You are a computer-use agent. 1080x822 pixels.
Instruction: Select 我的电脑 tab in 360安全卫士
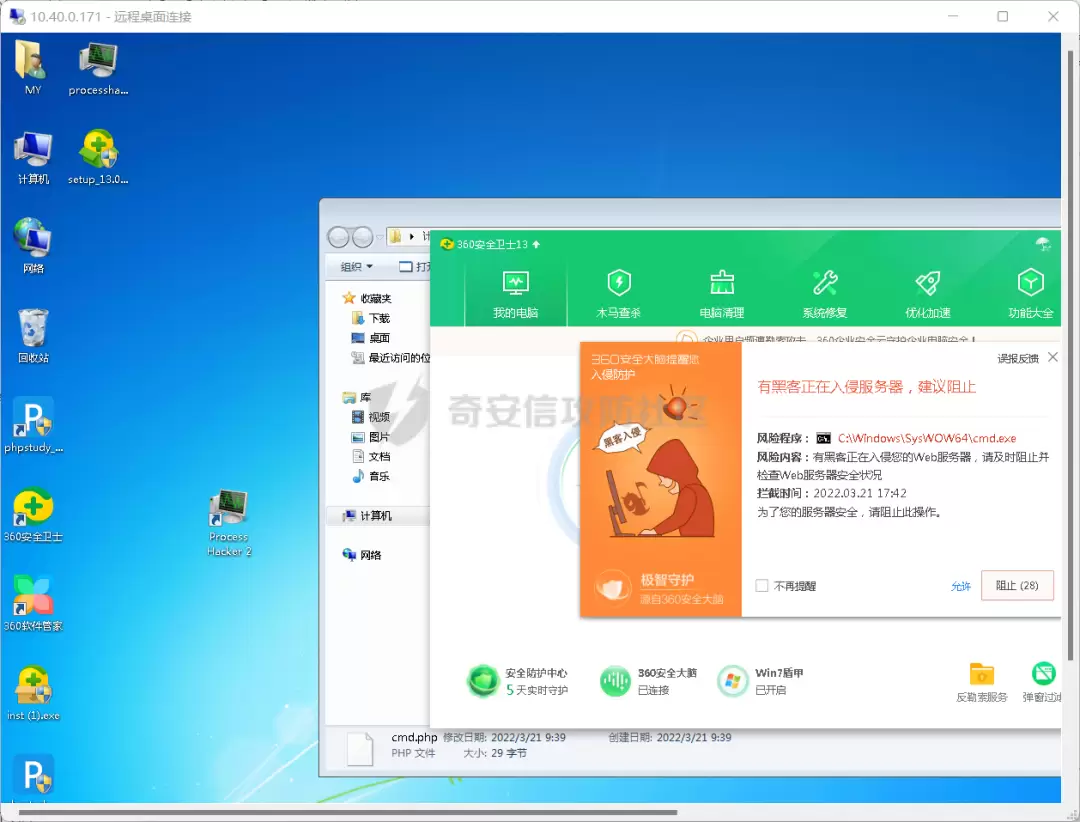coord(515,294)
